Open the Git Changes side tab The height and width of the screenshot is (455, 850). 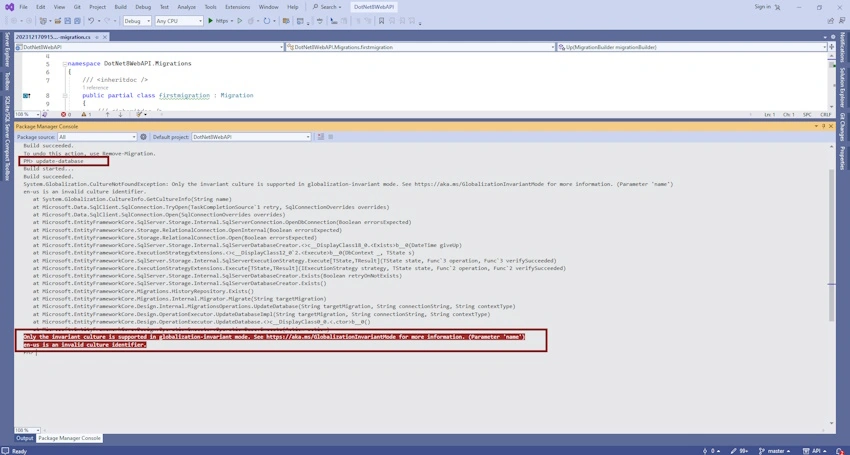point(842,127)
